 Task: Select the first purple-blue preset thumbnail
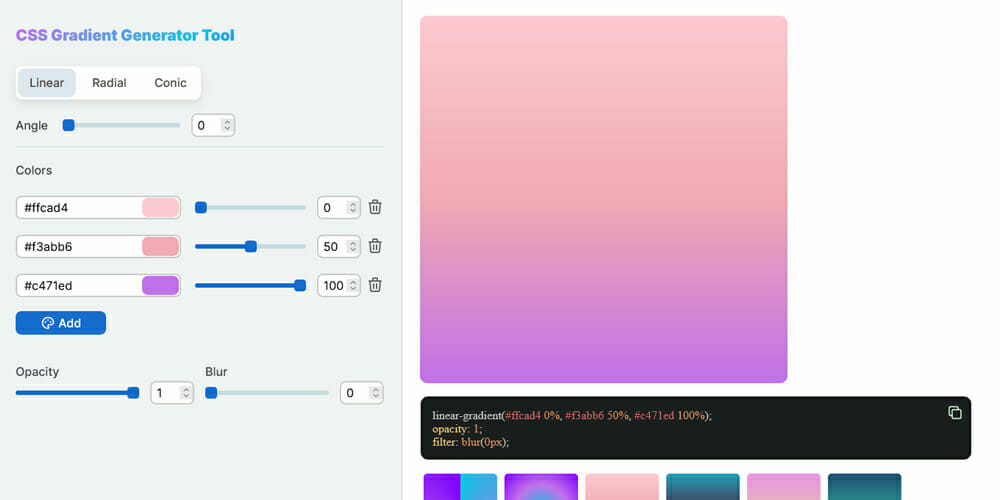pyautogui.click(x=460, y=487)
